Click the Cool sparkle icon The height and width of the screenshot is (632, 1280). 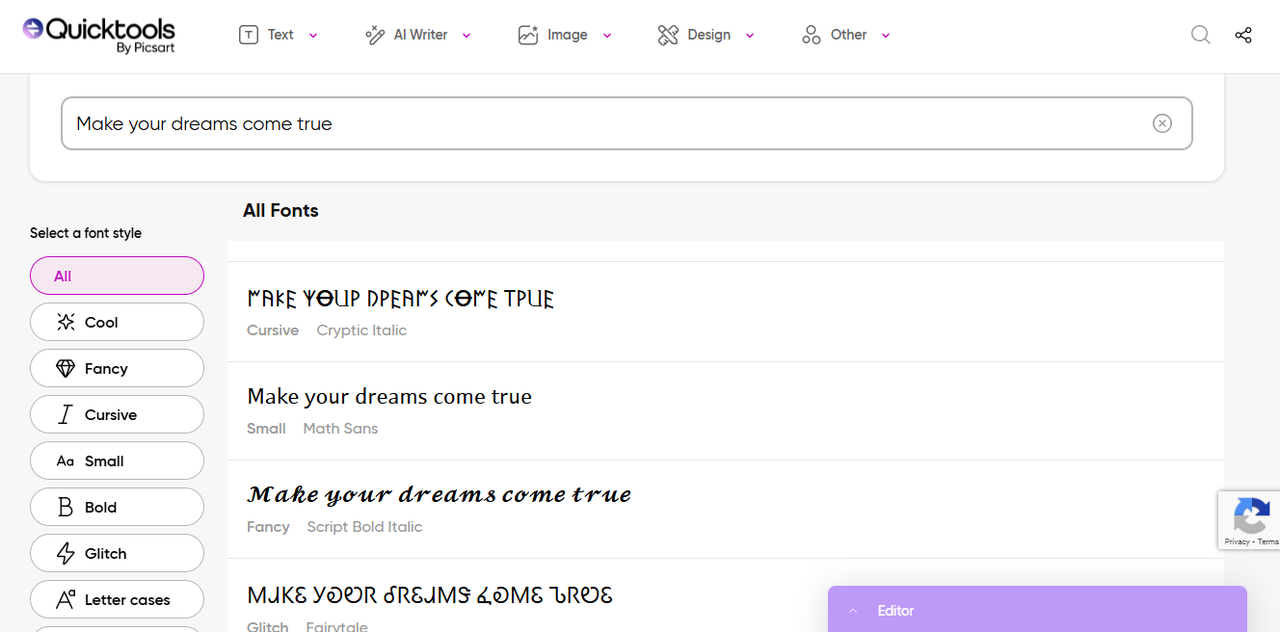point(66,322)
